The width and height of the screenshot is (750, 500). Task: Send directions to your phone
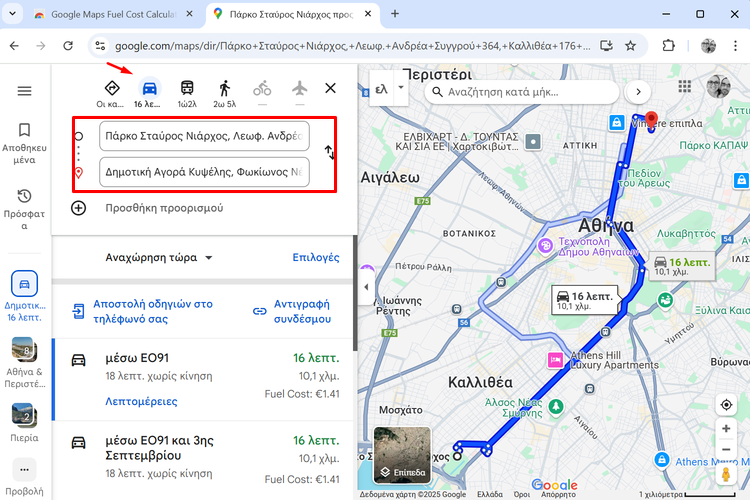[142, 311]
